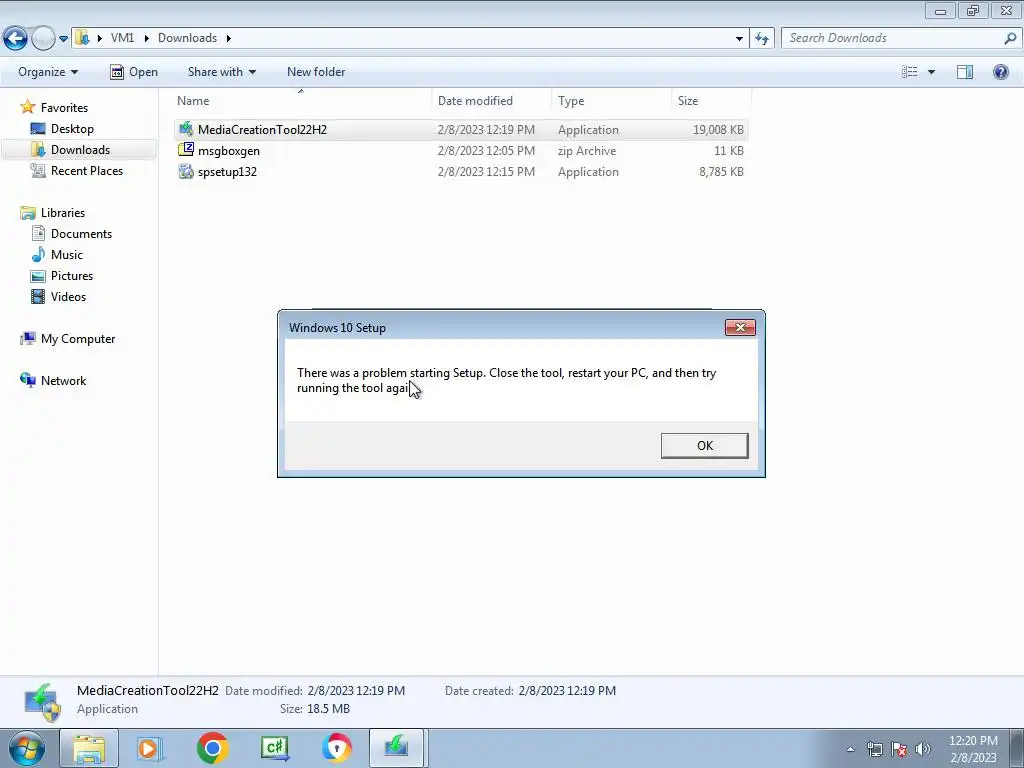The image size is (1024, 768).
Task: Open the shield browser taskbar icon
Action: pyautogui.click(x=337, y=748)
